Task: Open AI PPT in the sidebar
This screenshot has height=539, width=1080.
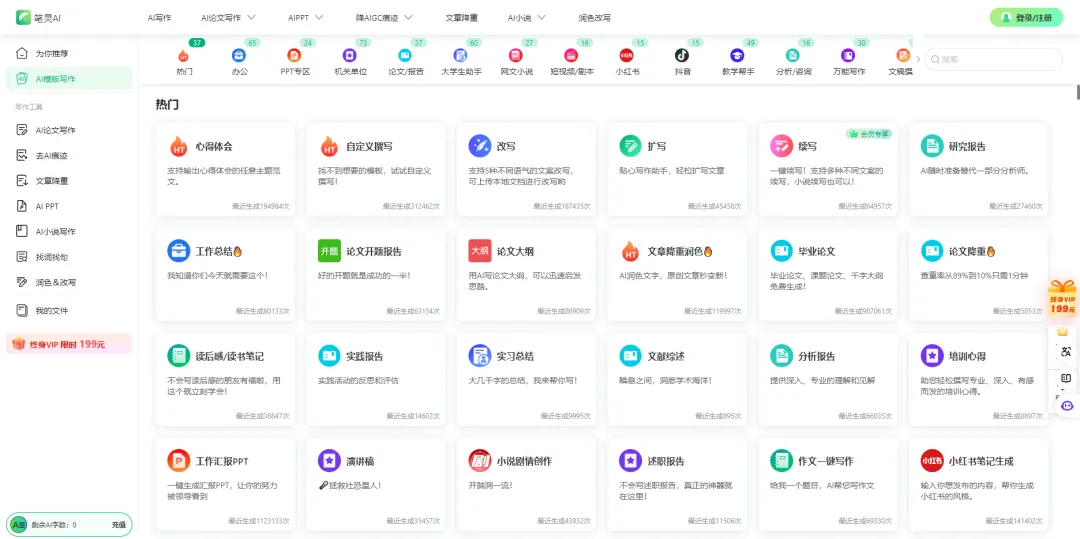Action: click(69, 206)
